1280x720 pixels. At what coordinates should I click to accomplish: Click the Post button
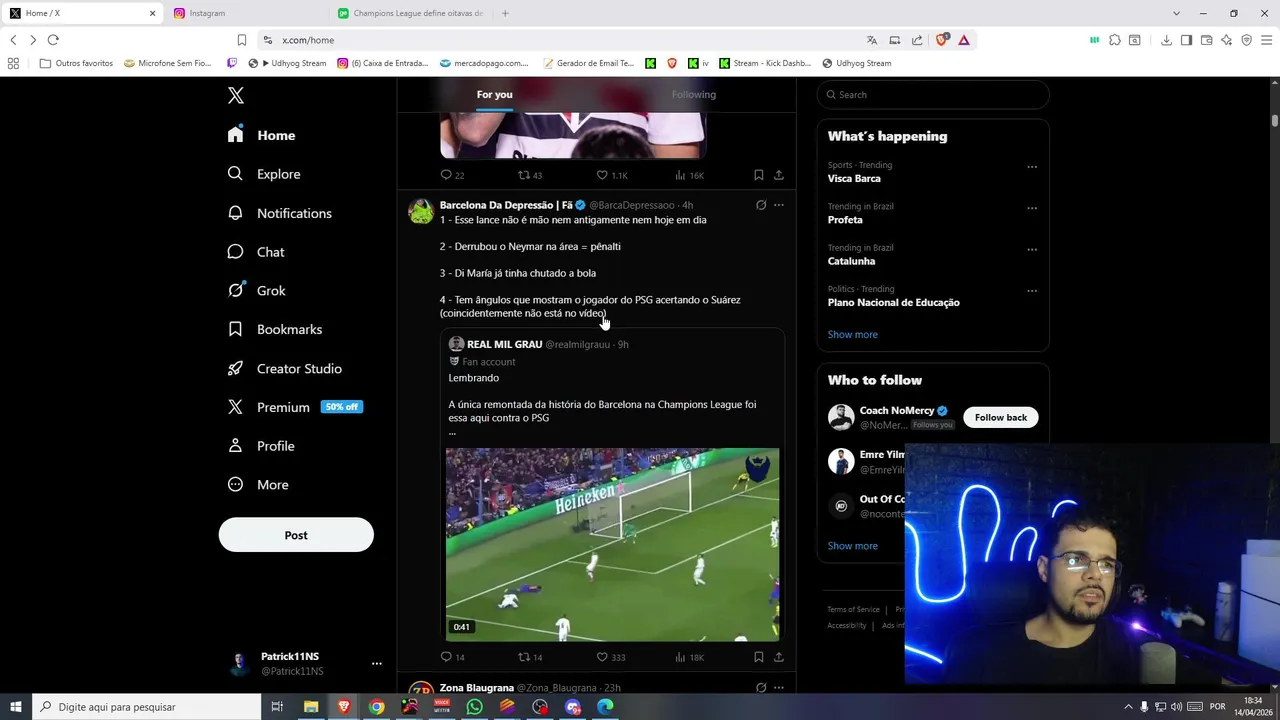[296, 535]
